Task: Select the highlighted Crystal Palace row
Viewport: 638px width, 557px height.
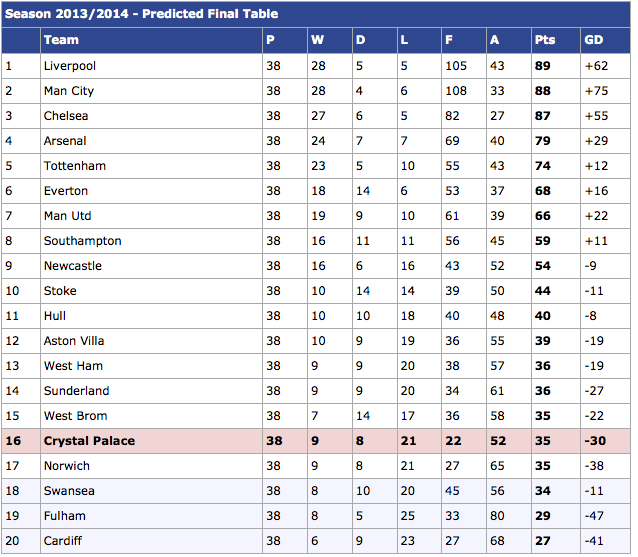Action: pyautogui.click(x=89, y=441)
